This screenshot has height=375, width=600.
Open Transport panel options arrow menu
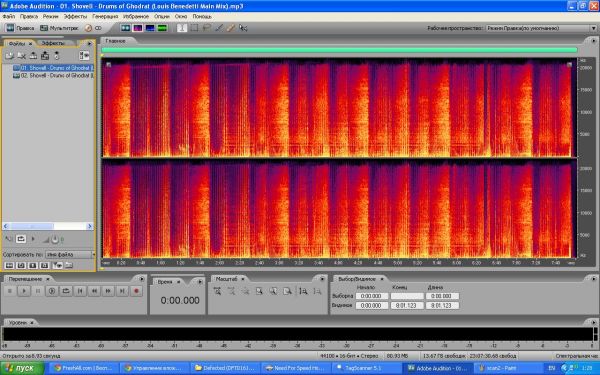coord(142,279)
